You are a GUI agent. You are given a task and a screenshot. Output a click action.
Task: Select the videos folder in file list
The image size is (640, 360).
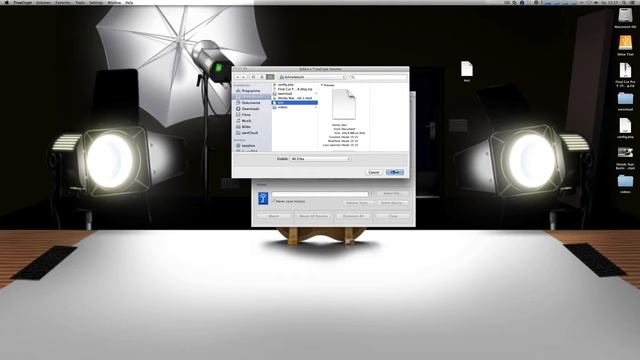pyautogui.click(x=282, y=107)
